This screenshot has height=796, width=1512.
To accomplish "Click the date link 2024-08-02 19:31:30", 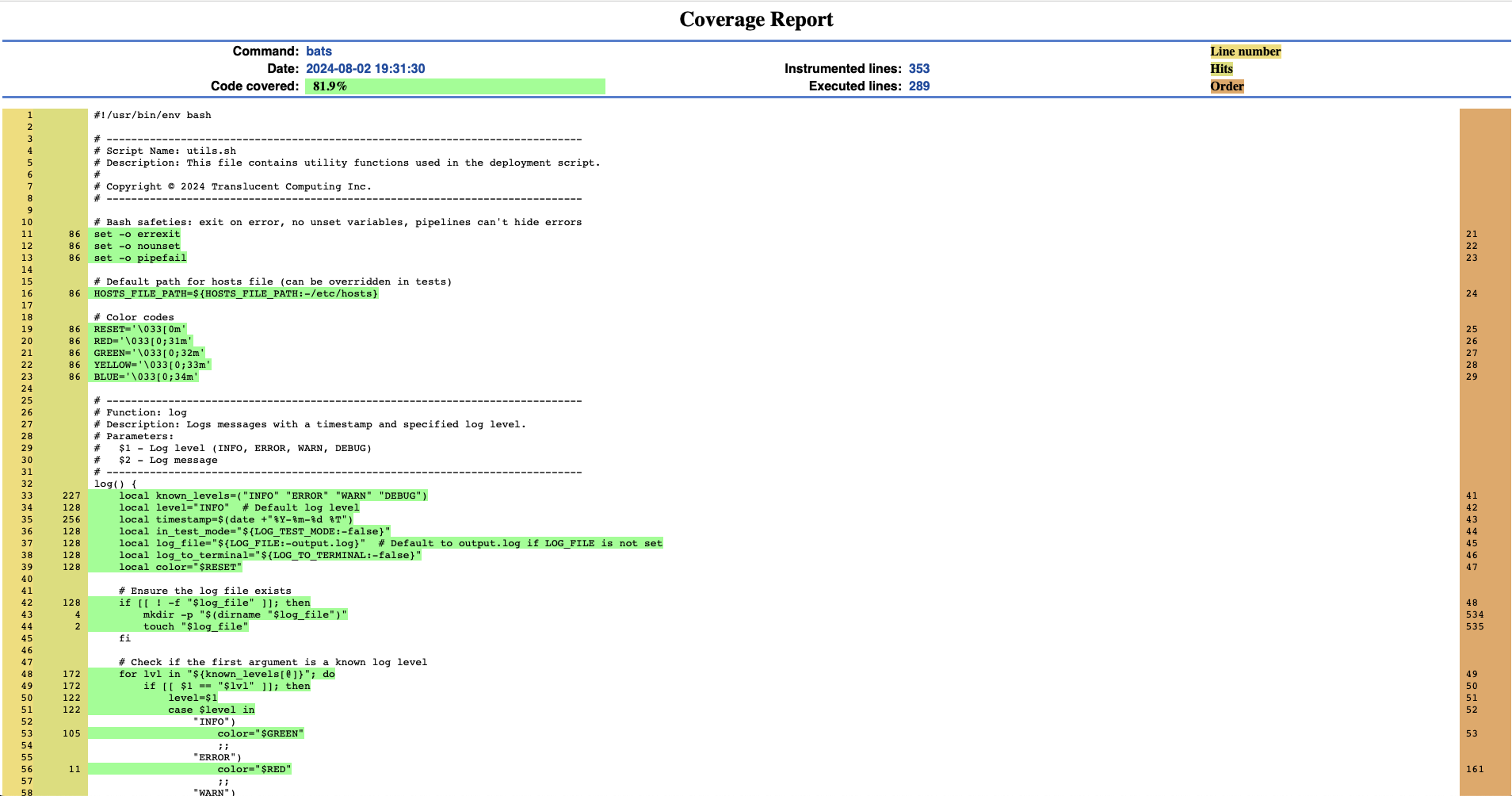I will coord(367,68).
